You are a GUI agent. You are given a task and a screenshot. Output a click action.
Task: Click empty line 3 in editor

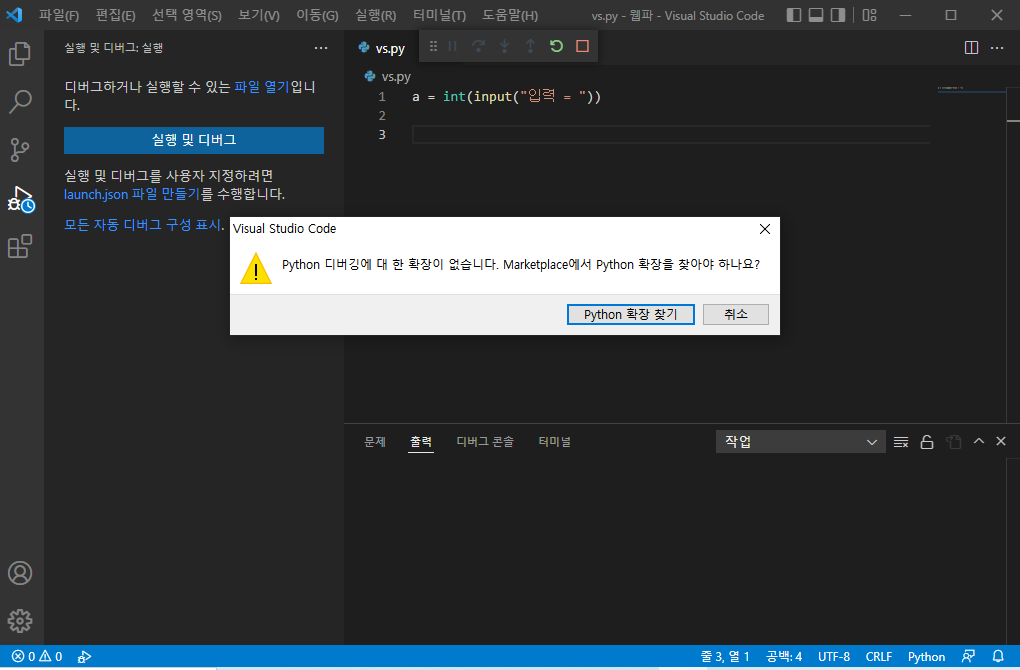coord(671,135)
